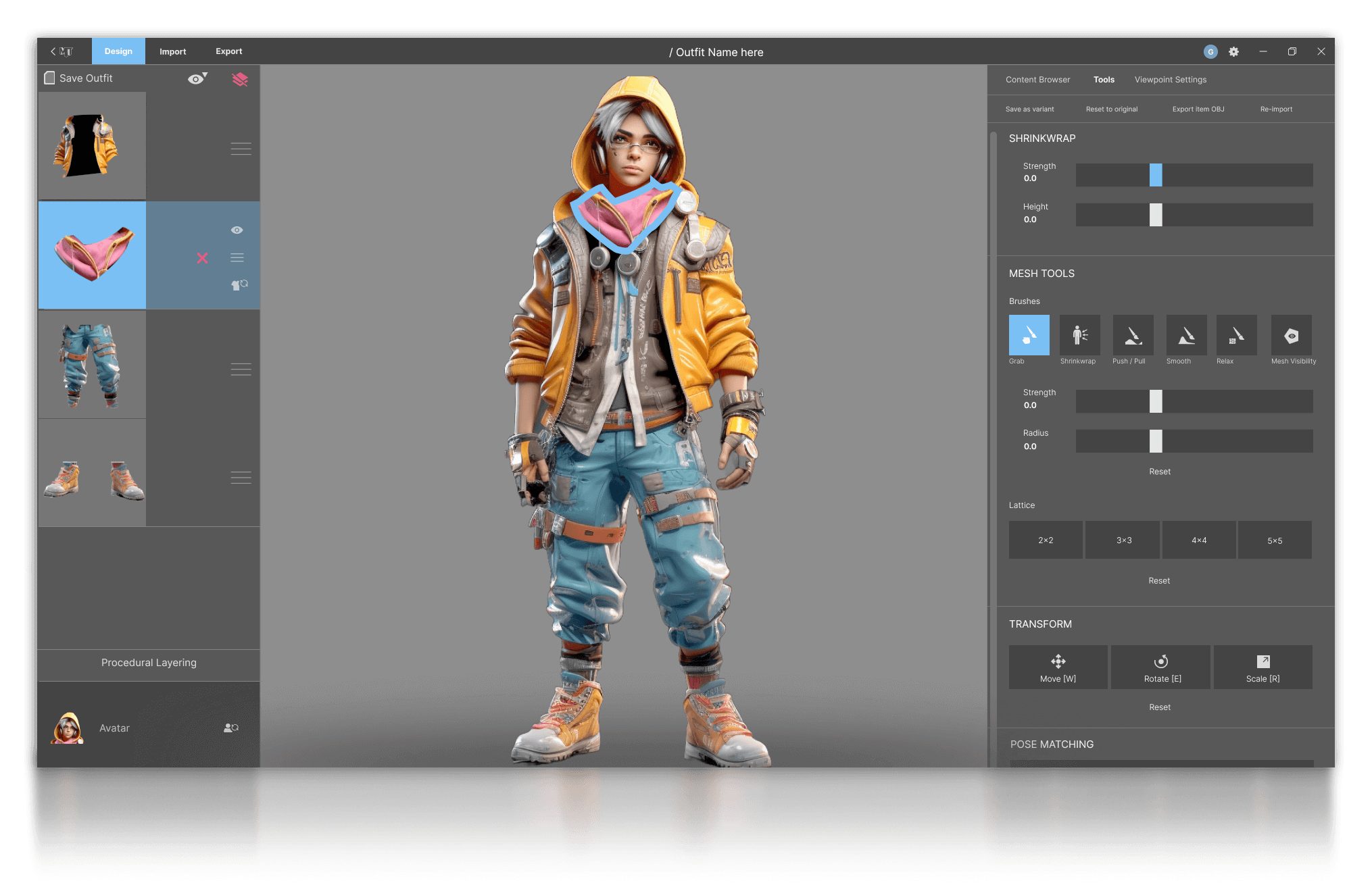Activate the Move transform tool

(x=1057, y=667)
